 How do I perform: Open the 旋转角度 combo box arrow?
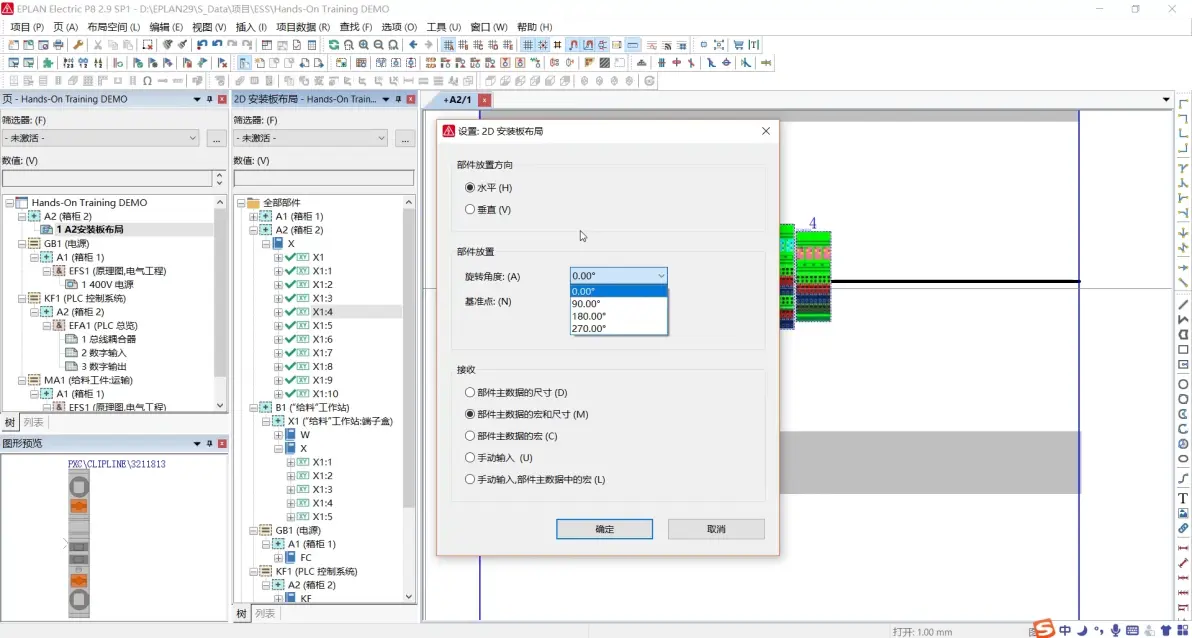(x=661, y=276)
